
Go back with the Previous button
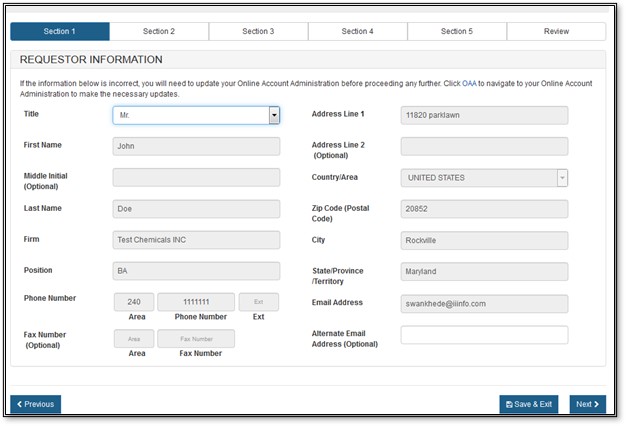point(36,404)
